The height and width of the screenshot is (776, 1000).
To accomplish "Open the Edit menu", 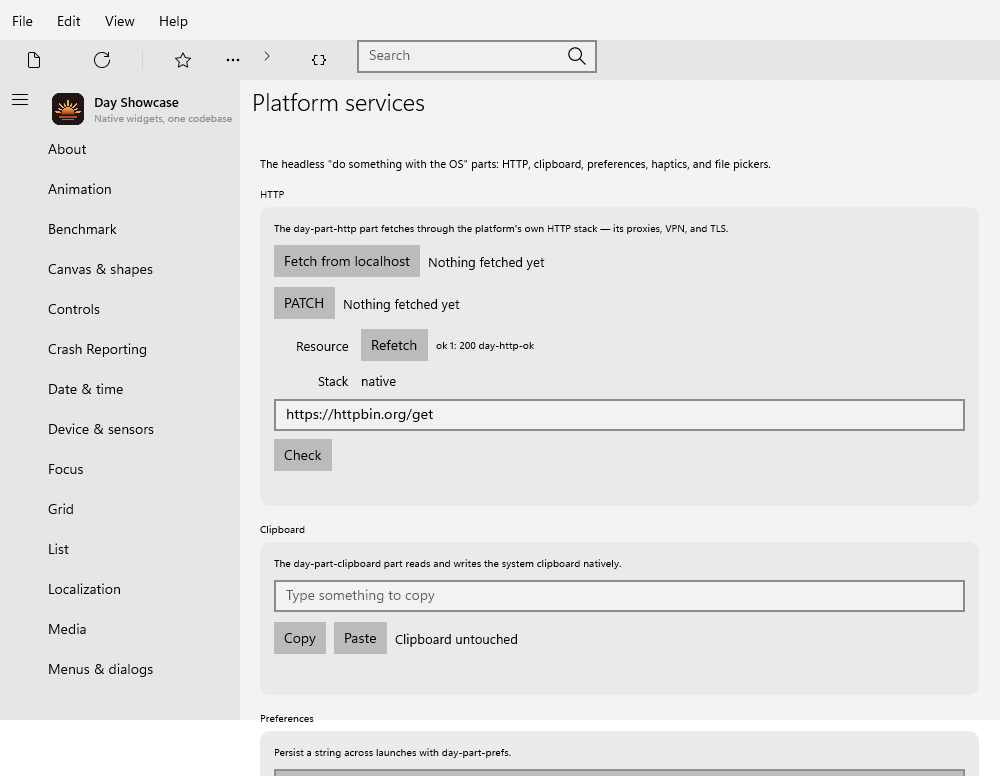I will (68, 21).
